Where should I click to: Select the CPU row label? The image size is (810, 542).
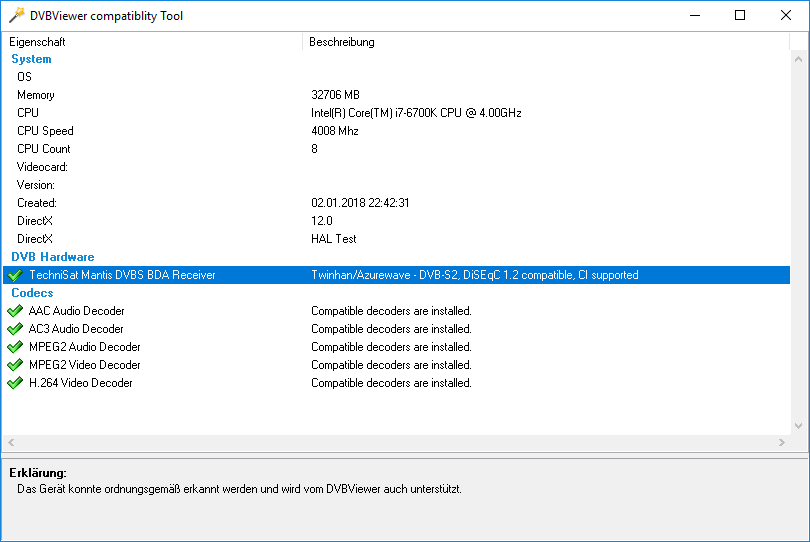[28, 113]
